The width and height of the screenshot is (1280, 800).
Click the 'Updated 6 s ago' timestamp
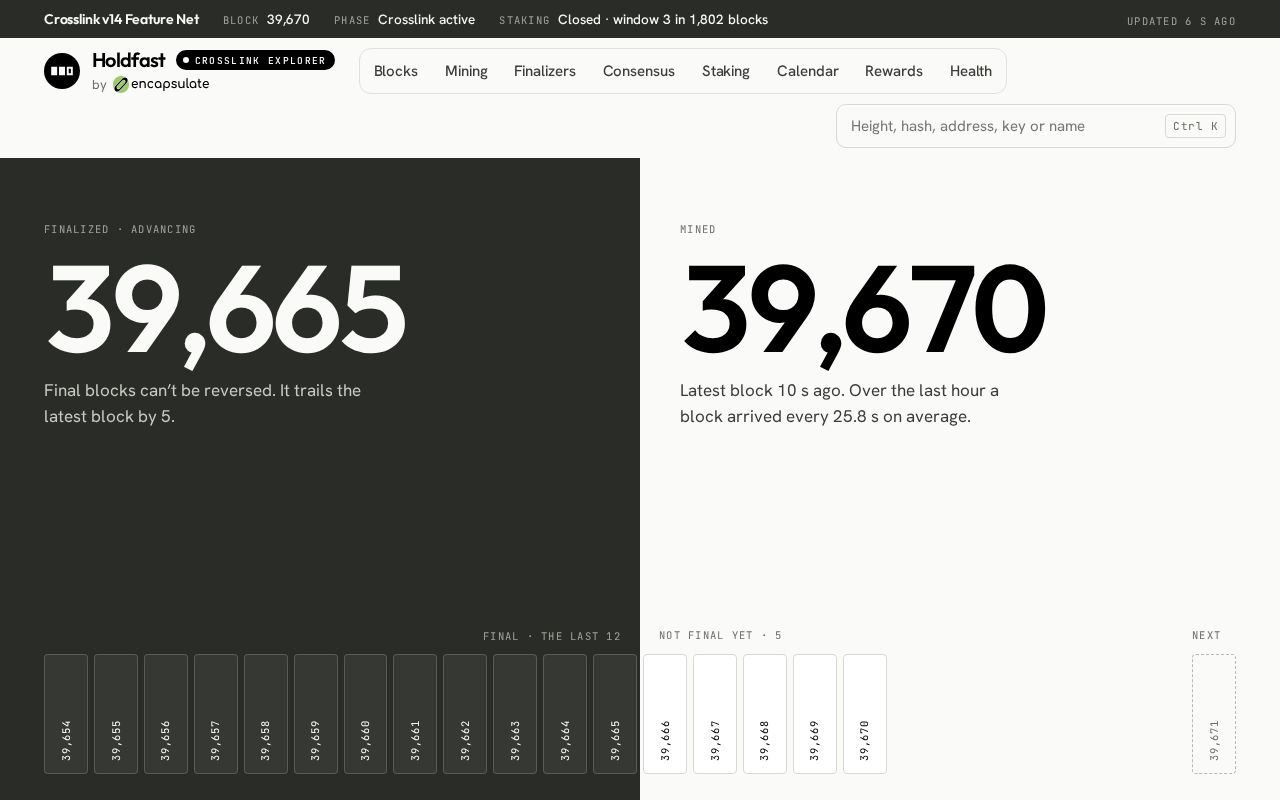(x=1181, y=21)
